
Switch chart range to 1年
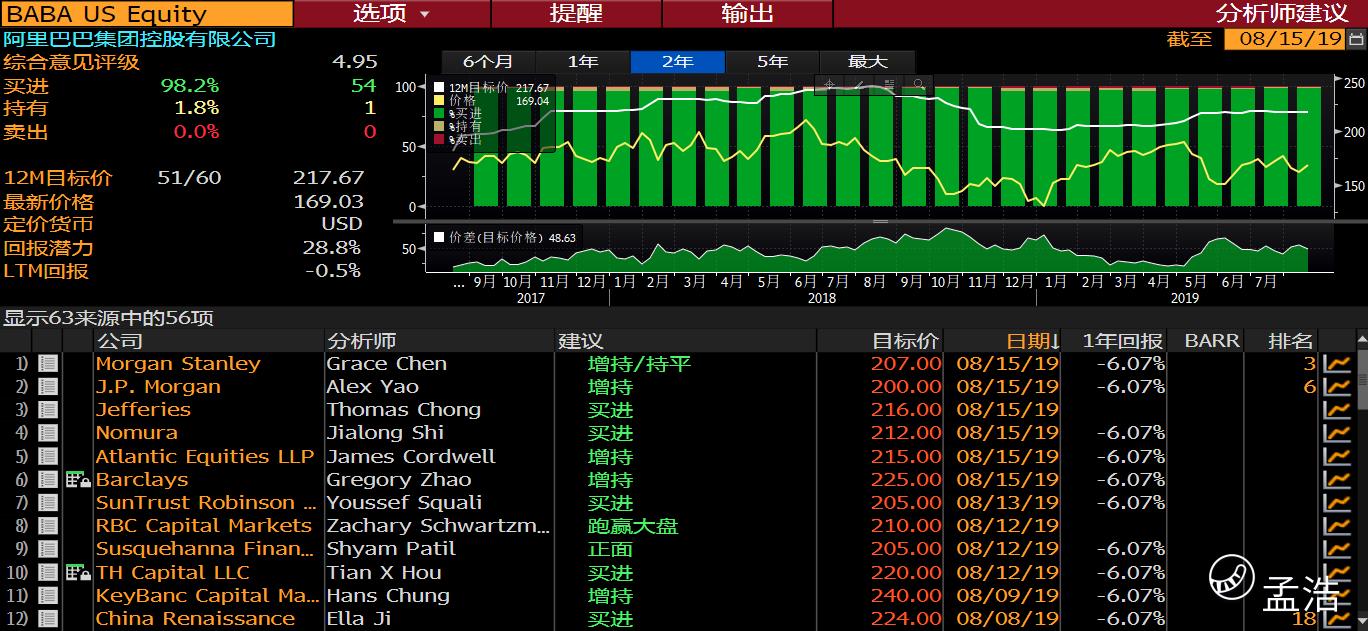point(583,62)
